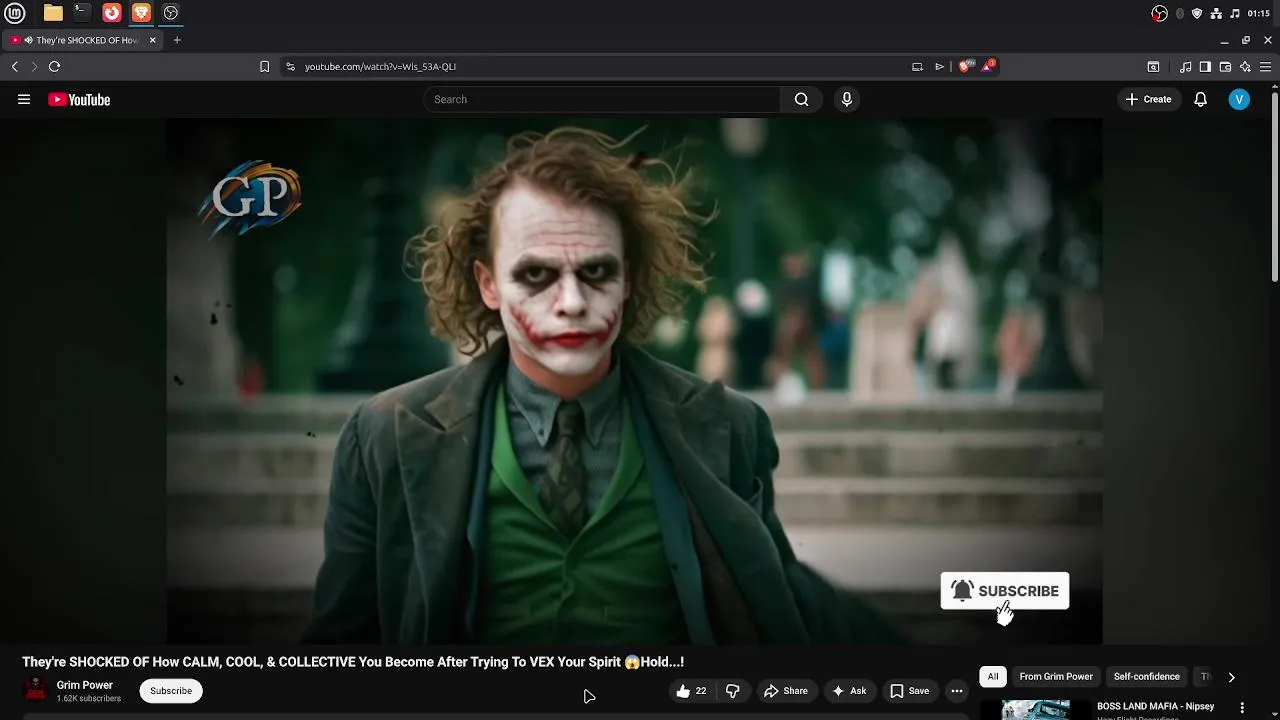Switch to Brave browser in the panel
This screenshot has width=1280, height=720.
tap(141, 13)
